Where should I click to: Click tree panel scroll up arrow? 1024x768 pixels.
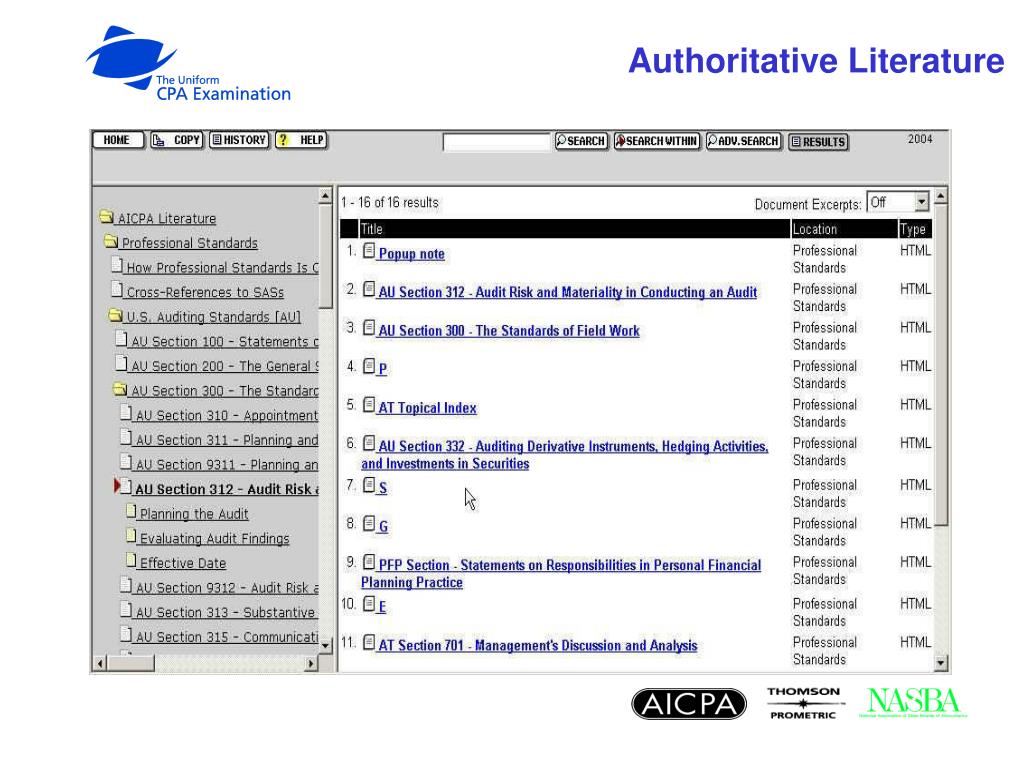[326, 195]
